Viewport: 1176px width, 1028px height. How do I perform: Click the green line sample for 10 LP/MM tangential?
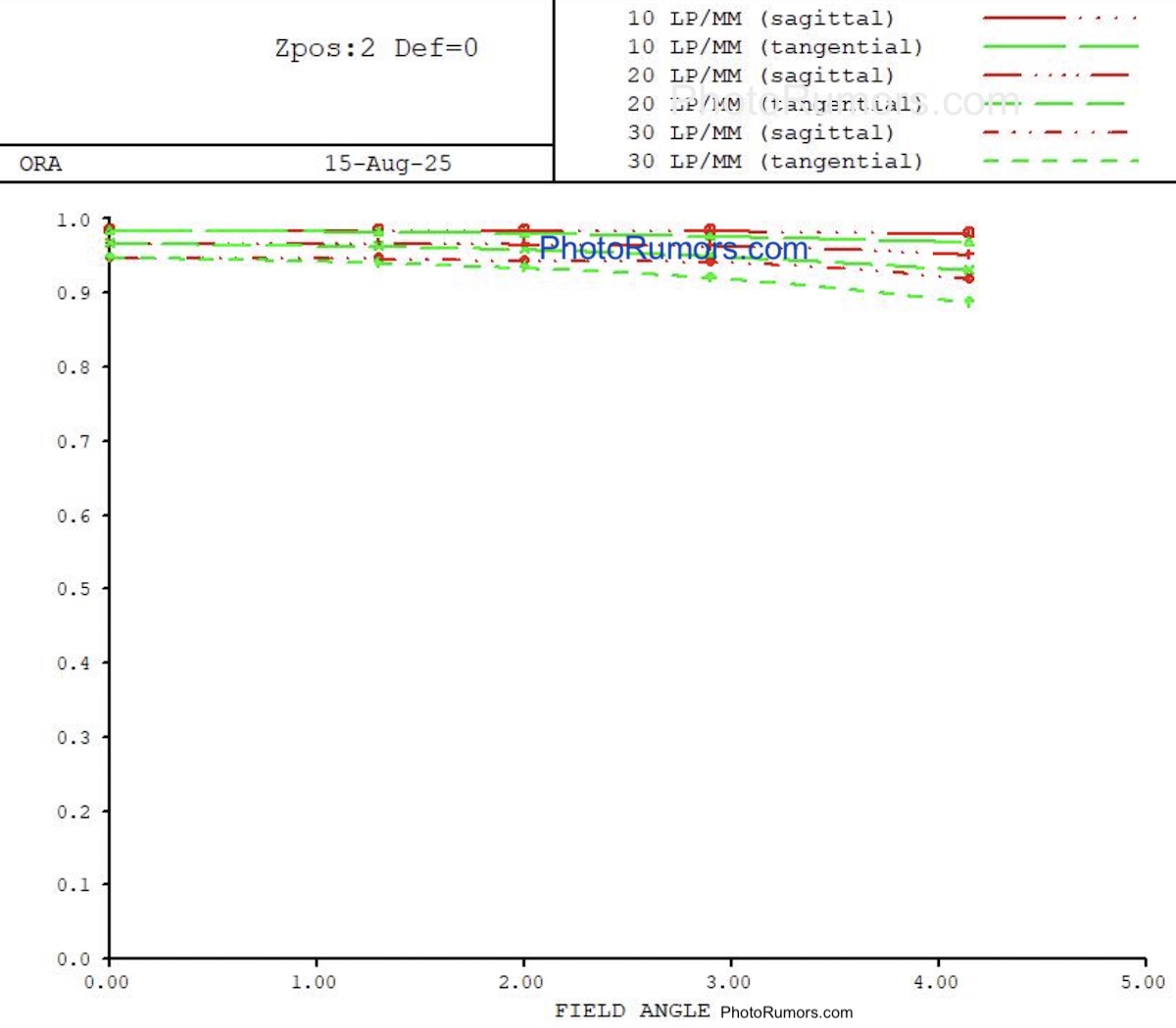click(x=1059, y=46)
